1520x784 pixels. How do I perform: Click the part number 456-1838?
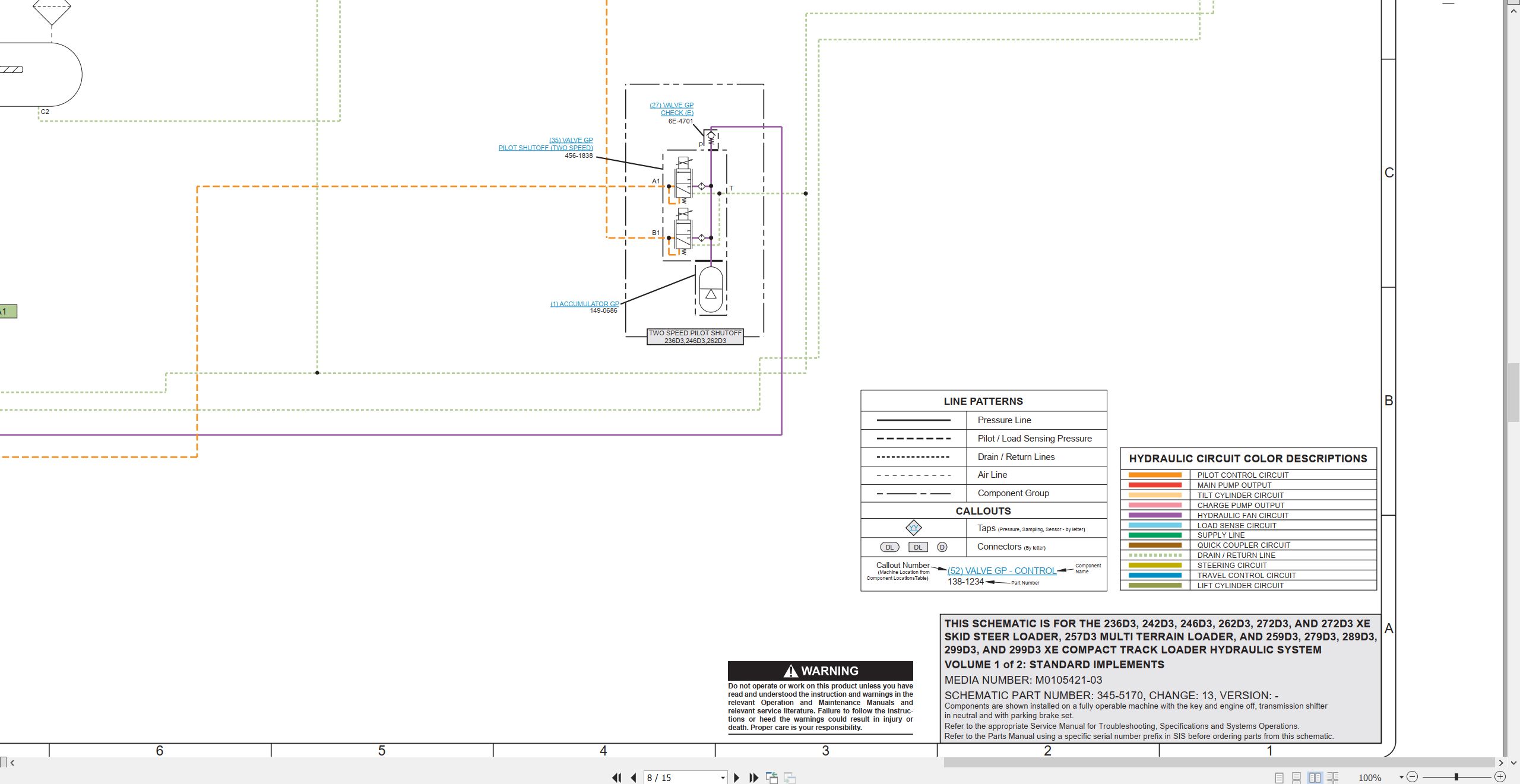coord(578,155)
